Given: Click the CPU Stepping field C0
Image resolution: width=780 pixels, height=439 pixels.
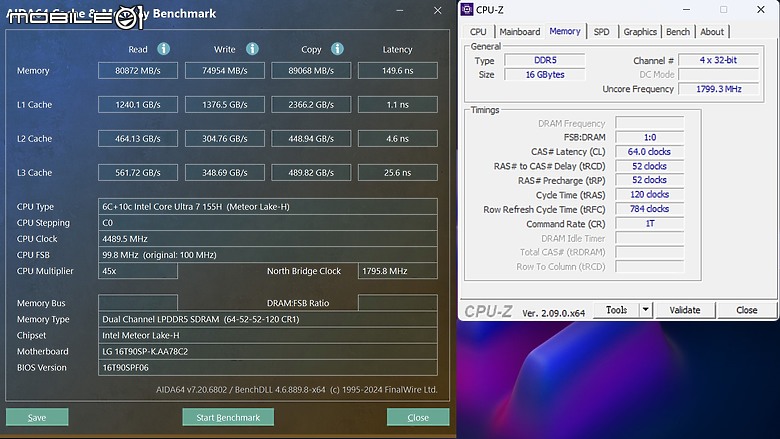Looking at the screenshot, I should (268, 222).
